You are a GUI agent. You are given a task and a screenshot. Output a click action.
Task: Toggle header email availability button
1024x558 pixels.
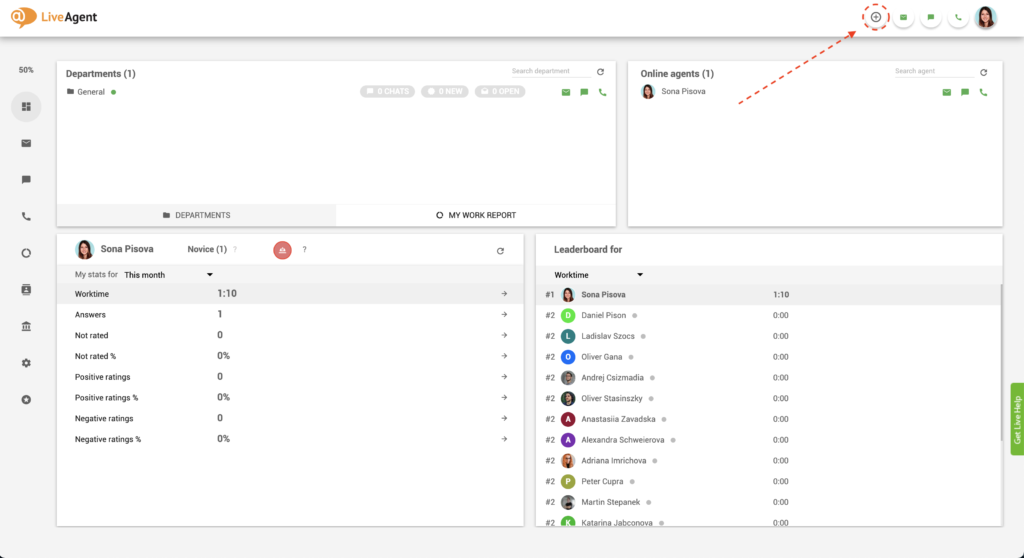click(903, 17)
